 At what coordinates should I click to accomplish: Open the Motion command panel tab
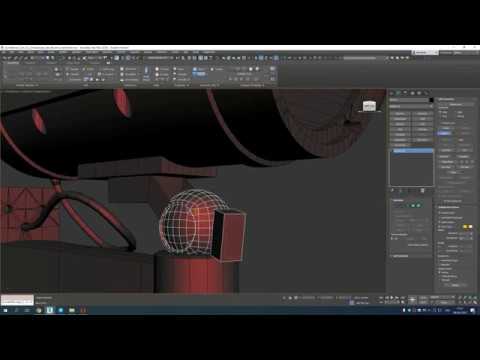[412, 93]
